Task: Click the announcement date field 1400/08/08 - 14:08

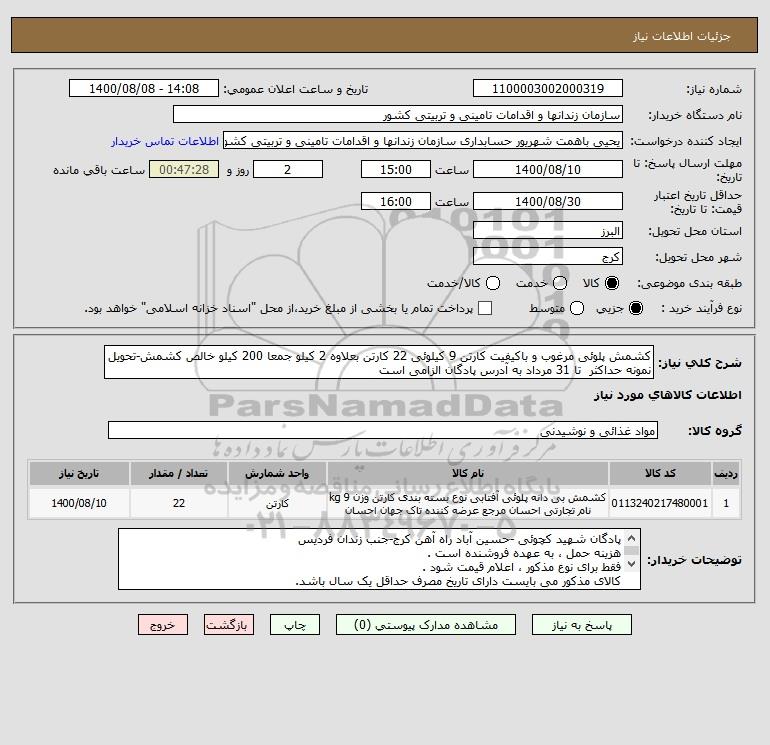Action: point(144,88)
